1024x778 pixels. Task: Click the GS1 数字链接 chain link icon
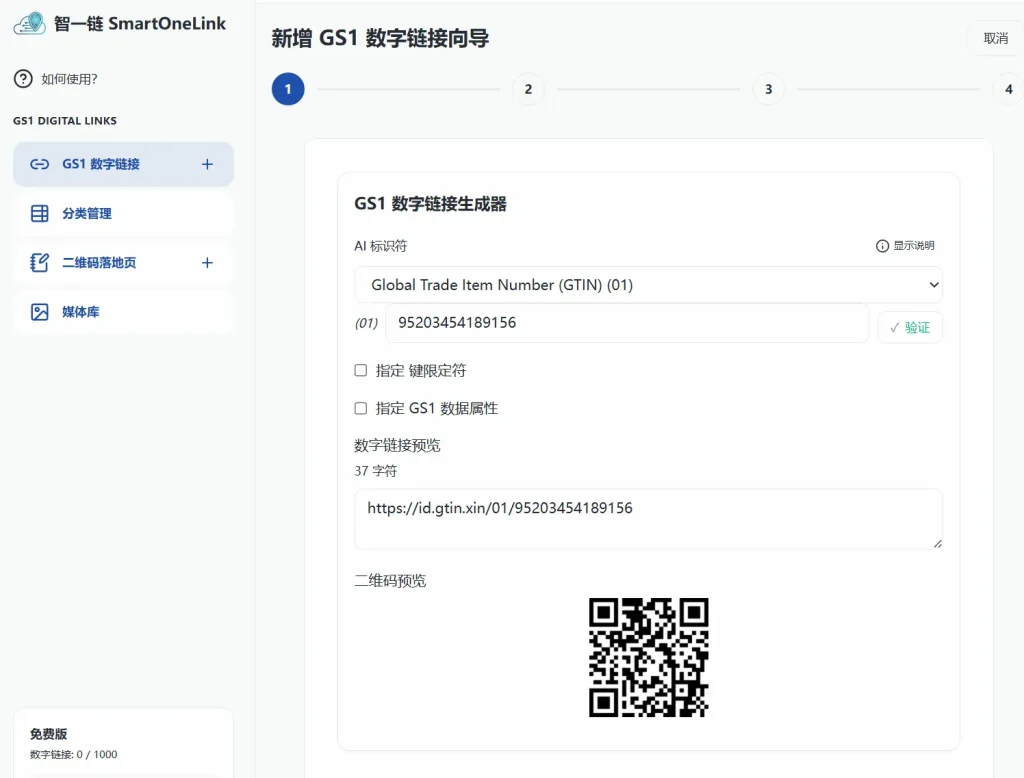[x=40, y=164]
